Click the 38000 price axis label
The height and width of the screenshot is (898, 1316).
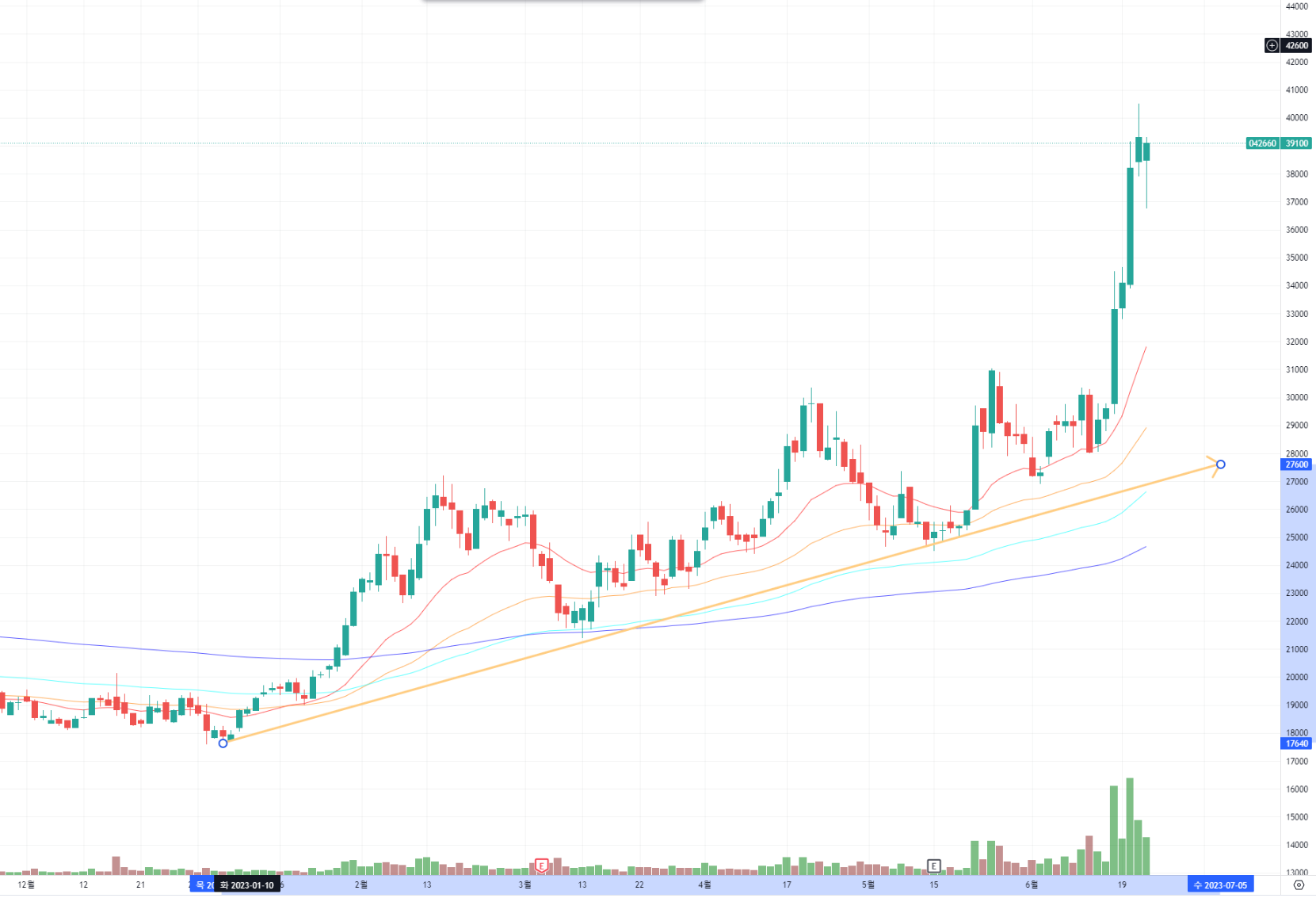[x=1297, y=174]
